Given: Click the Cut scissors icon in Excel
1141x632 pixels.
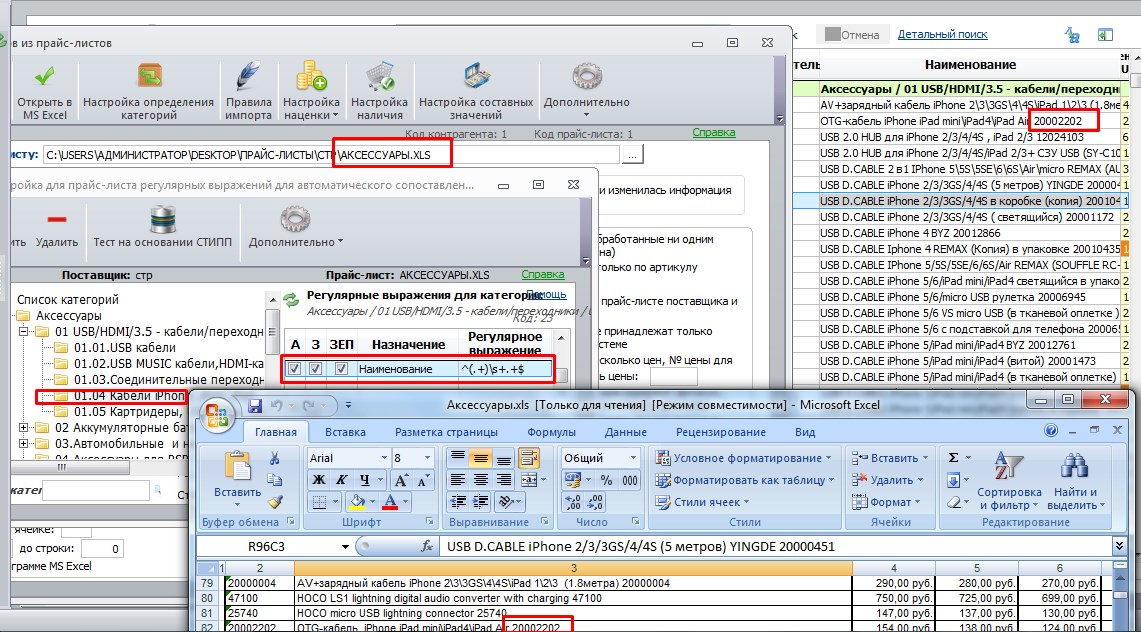Looking at the screenshot, I should point(274,458).
